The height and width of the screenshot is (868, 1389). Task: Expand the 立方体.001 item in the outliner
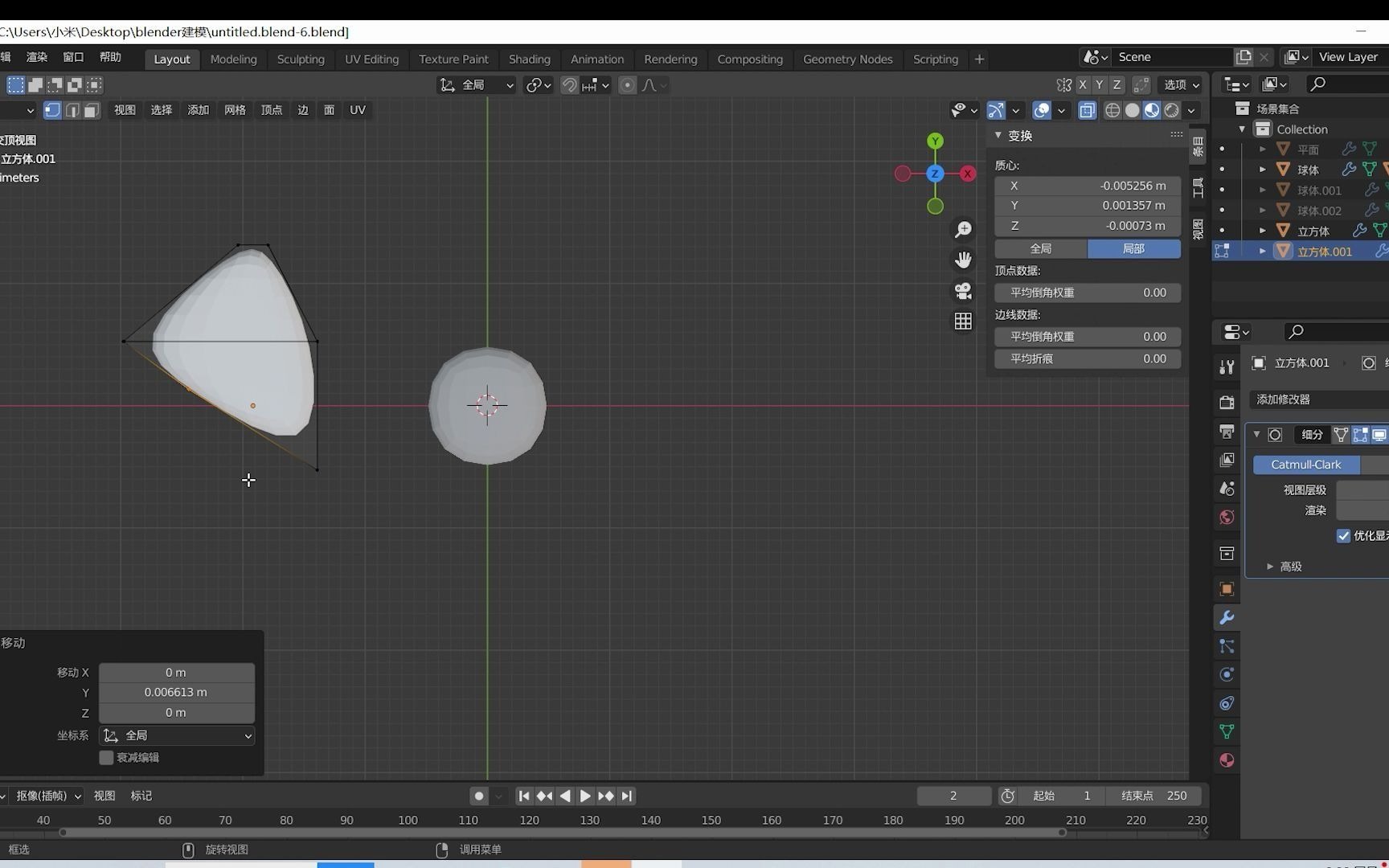click(1262, 251)
